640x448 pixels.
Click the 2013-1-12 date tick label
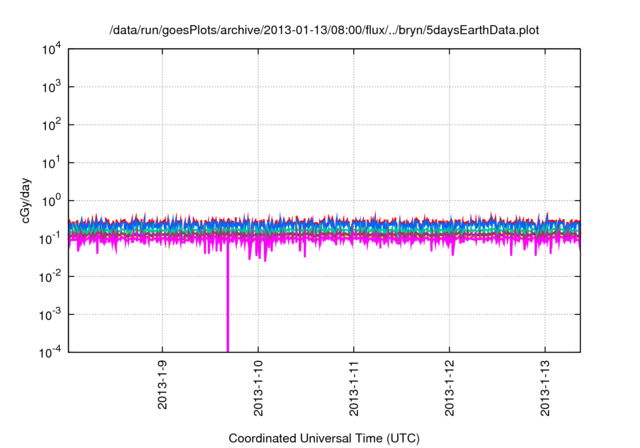point(449,388)
